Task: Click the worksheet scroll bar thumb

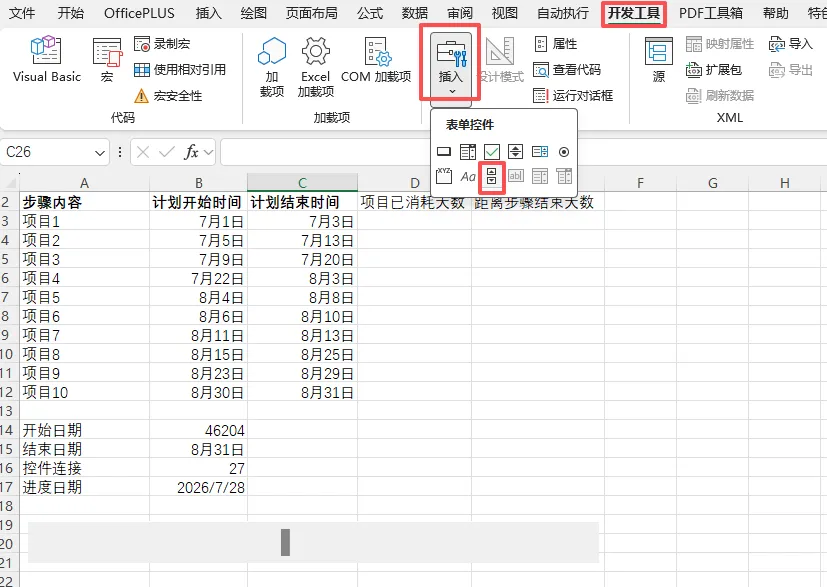Action: 285,542
